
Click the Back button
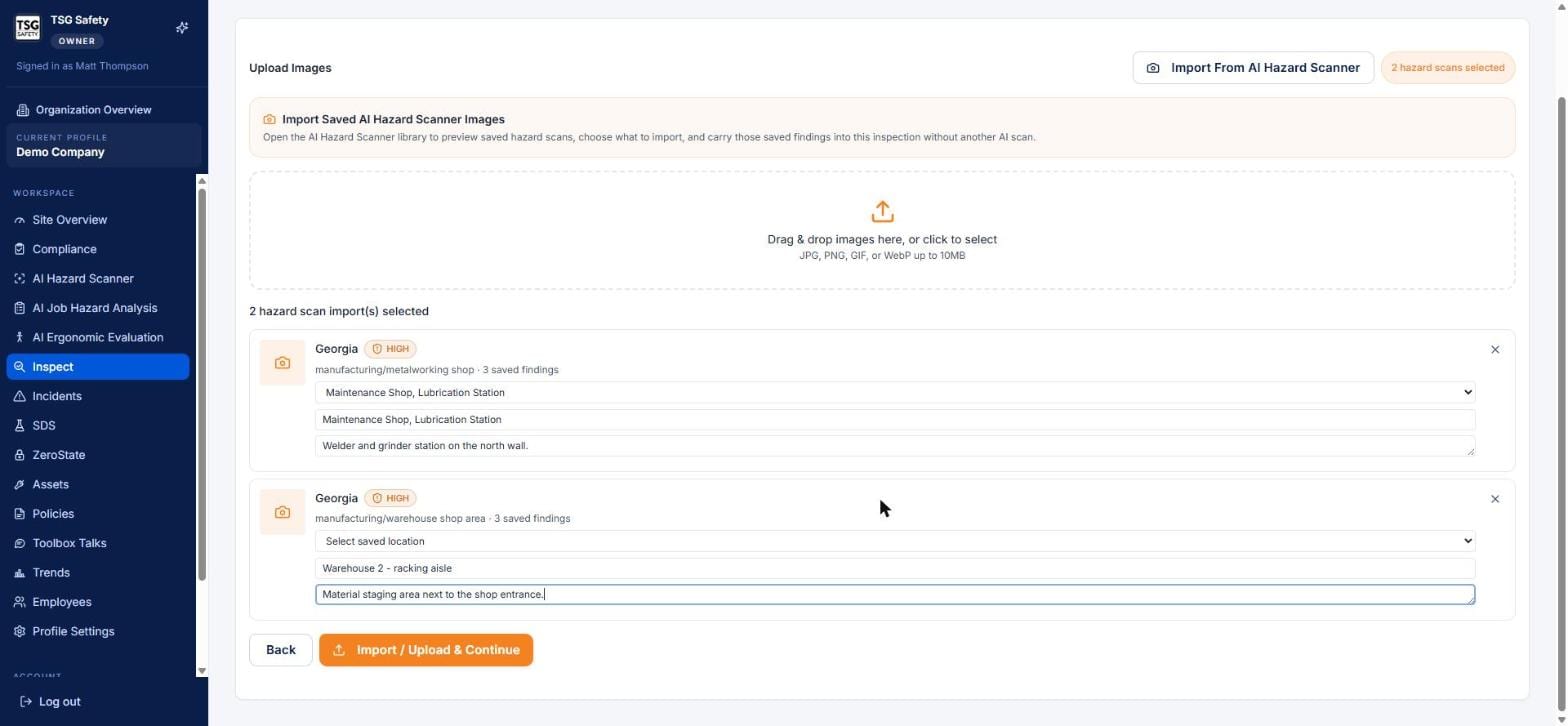[x=281, y=650]
